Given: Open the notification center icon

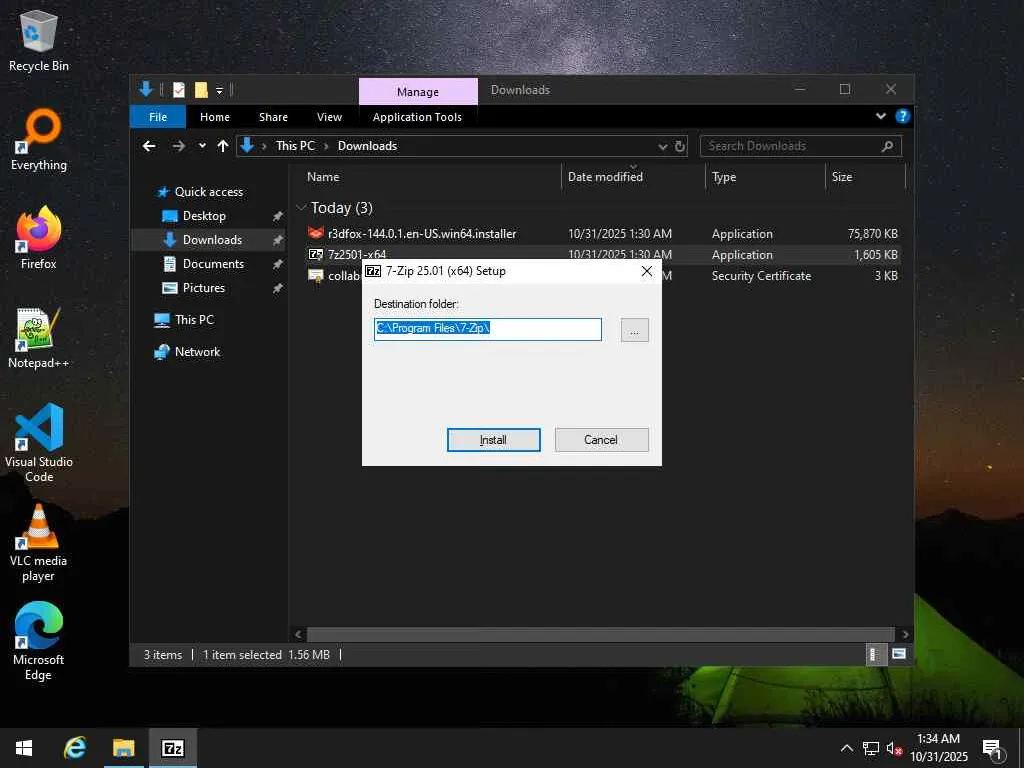Looking at the screenshot, I should [x=992, y=749].
